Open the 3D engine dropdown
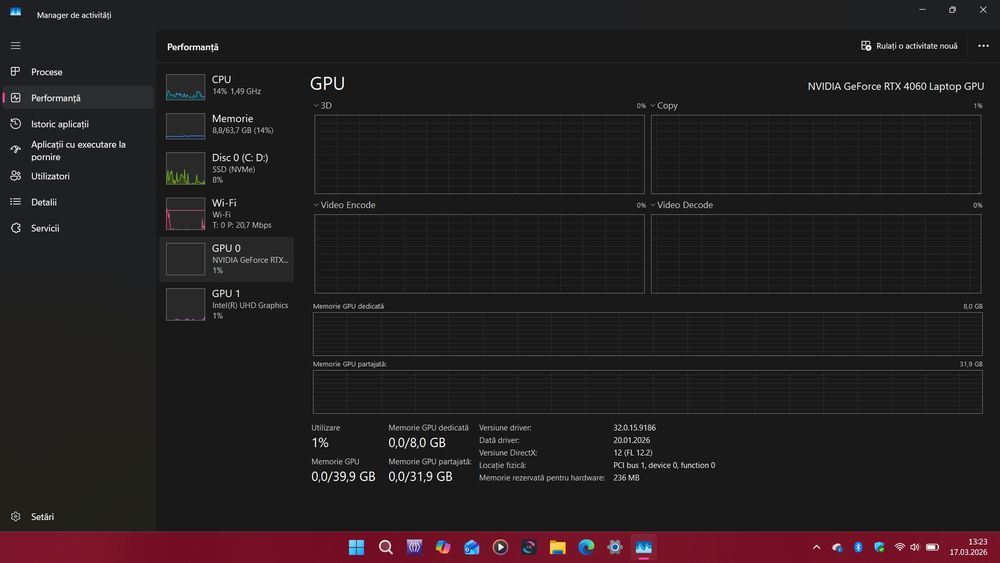Screen dimensions: 1000x563 [x=322, y=106]
